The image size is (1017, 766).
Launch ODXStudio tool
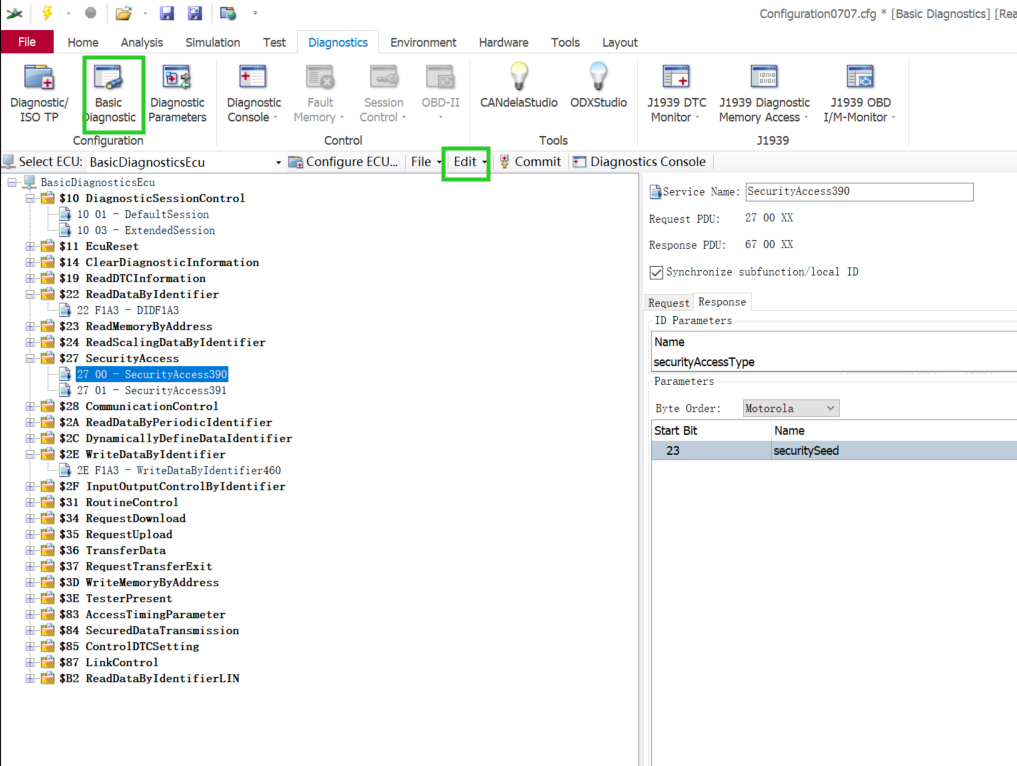(598, 87)
